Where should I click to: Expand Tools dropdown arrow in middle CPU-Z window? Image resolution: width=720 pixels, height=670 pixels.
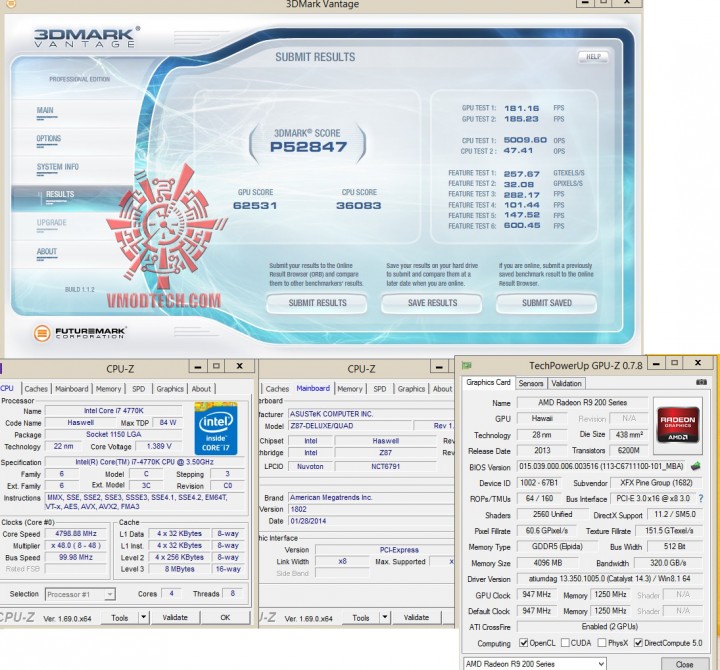point(385,618)
